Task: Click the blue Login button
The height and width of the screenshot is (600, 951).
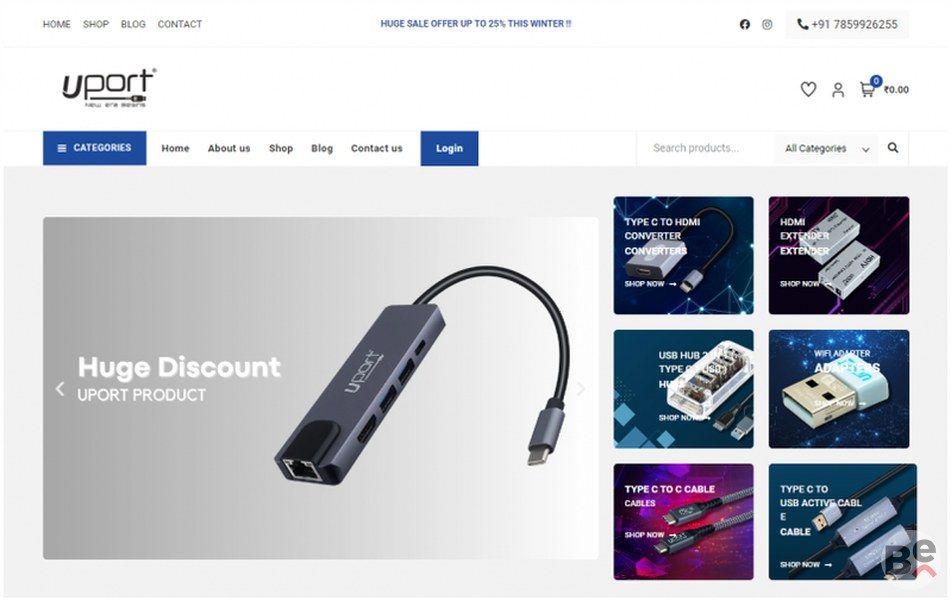Action: point(449,148)
